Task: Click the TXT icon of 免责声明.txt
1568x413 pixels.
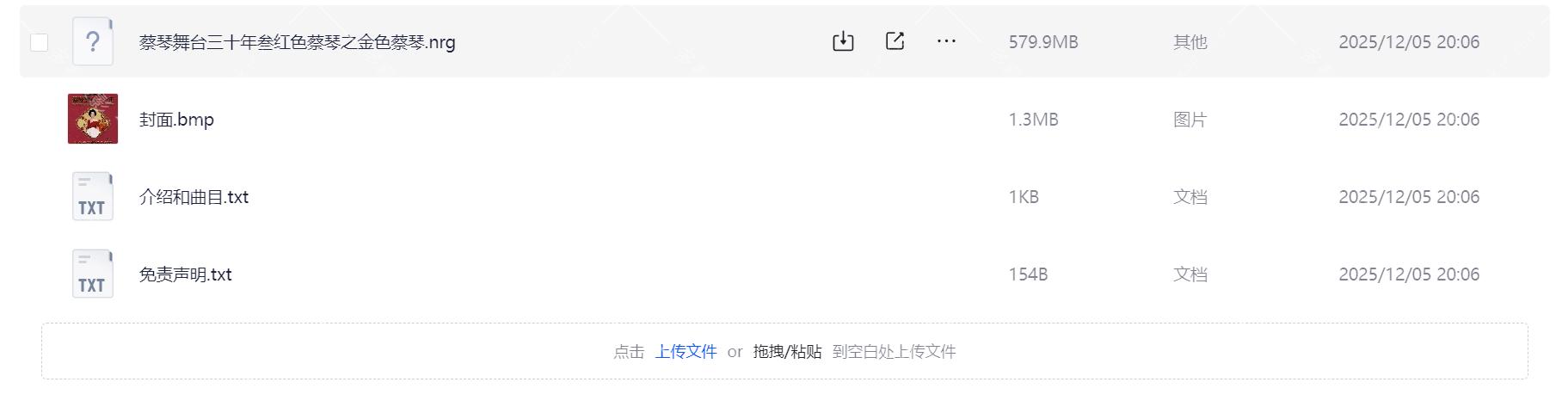Action: tap(93, 274)
